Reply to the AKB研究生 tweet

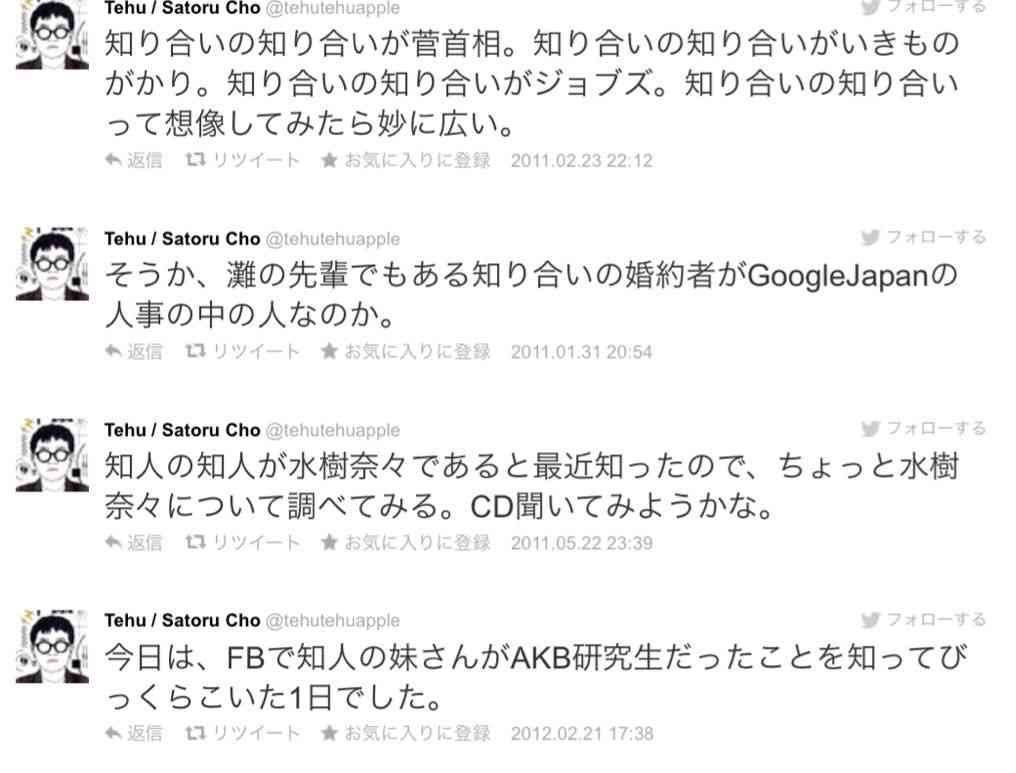[133, 733]
